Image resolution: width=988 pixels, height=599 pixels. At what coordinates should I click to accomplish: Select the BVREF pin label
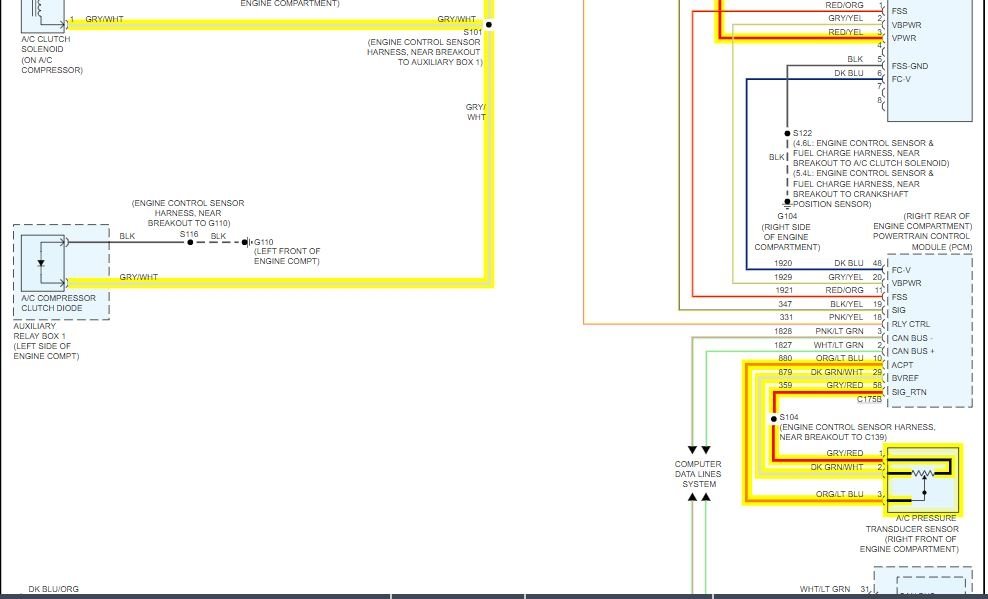(x=905, y=379)
